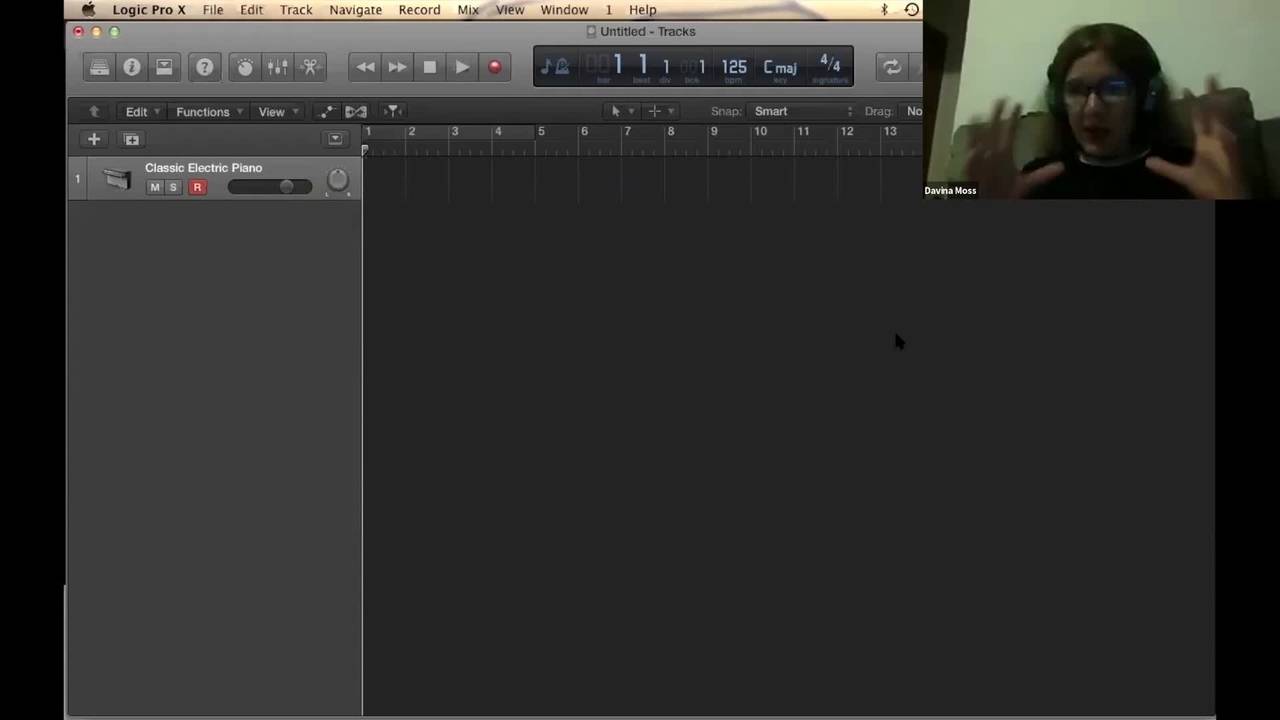Open the Navigate menu
1280x720 pixels.
(355, 10)
